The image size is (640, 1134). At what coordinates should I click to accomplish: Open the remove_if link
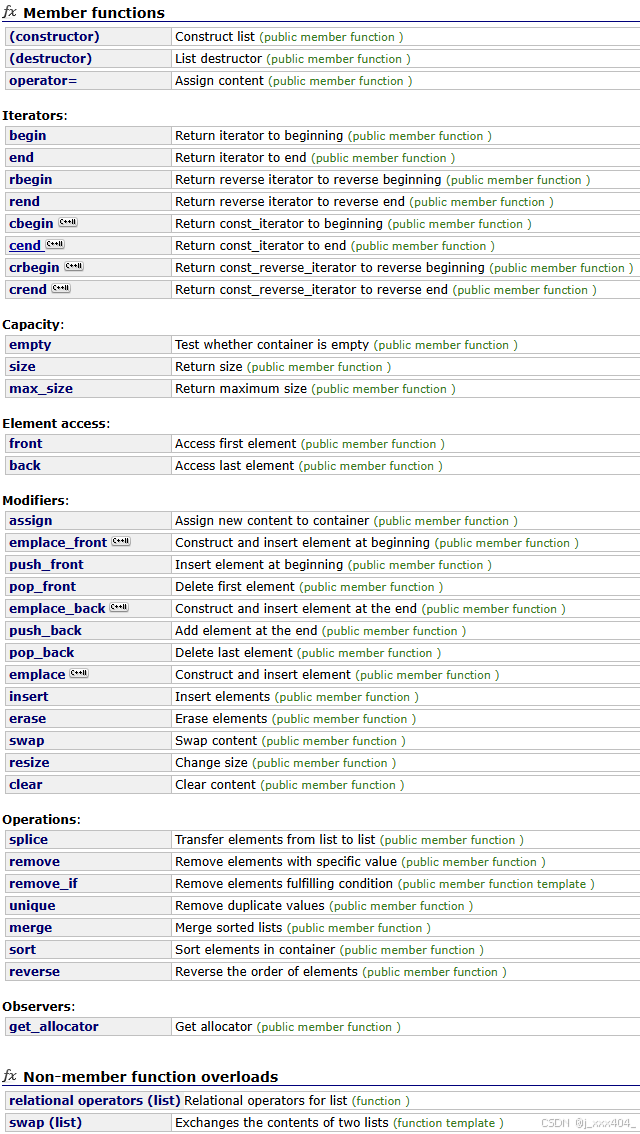point(43,884)
